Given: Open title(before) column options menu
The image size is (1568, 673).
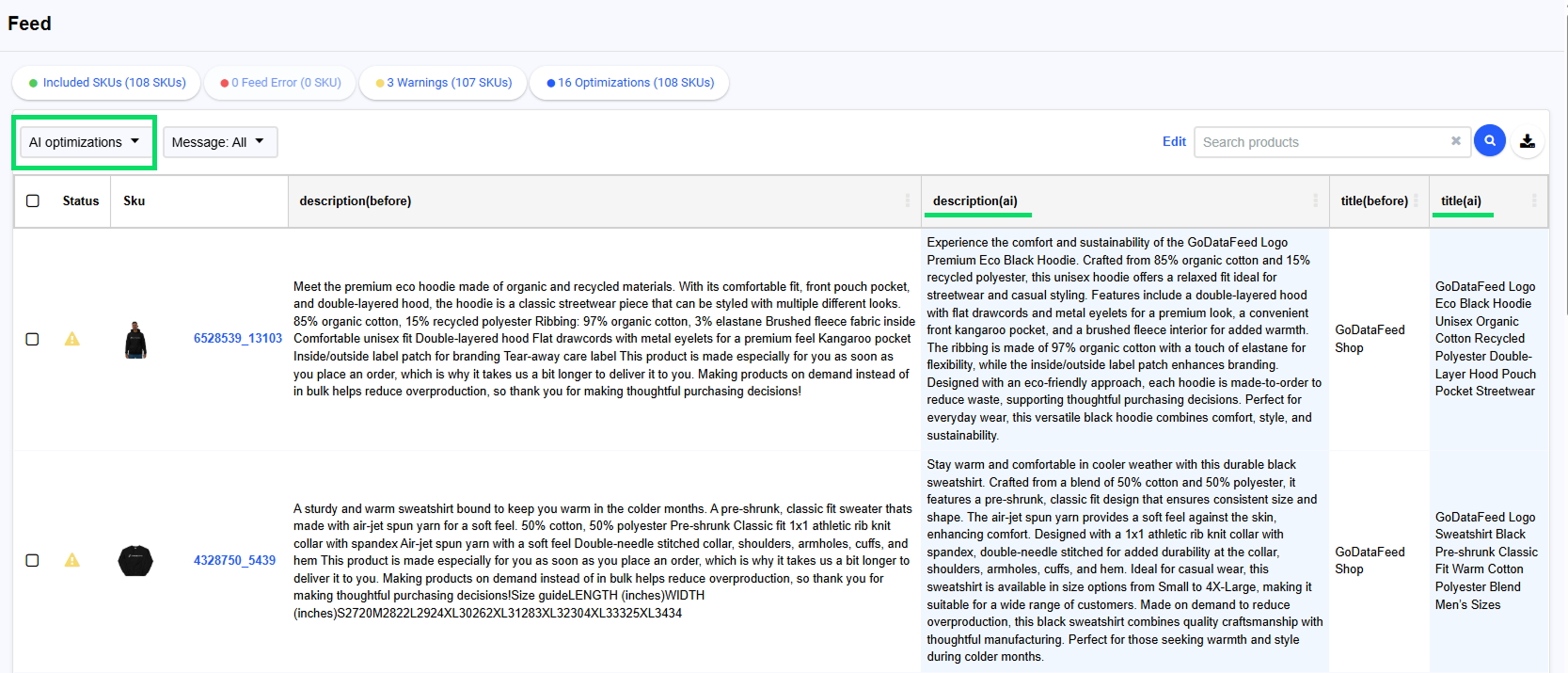Looking at the screenshot, I should pyautogui.click(x=1416, y=200).
